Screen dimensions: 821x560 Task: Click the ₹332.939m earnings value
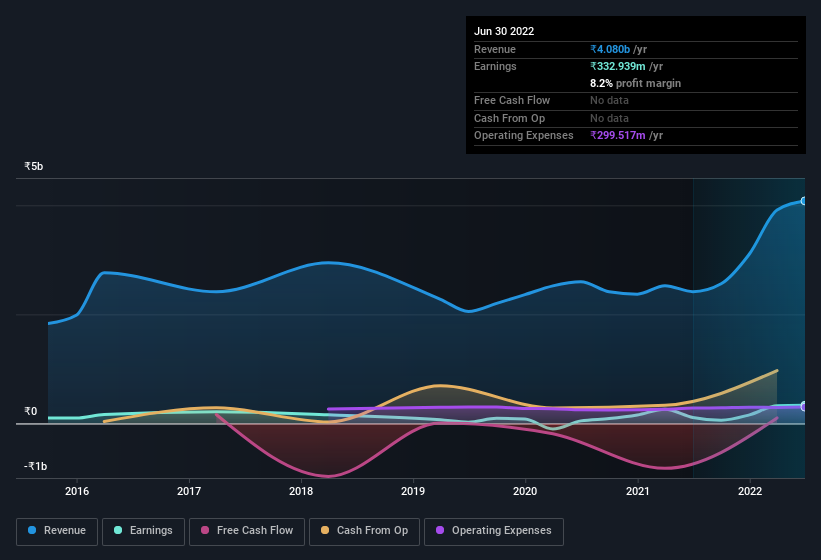618,66
